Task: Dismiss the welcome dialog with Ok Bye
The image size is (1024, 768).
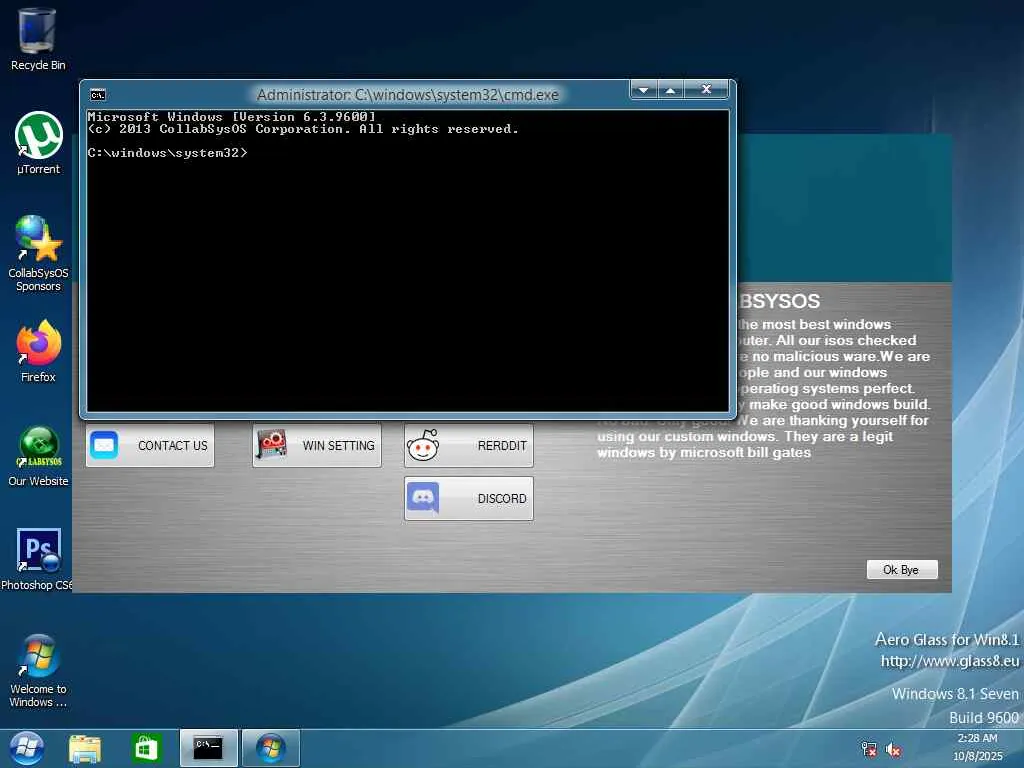Action: pyautogui.click(x=902, y=569)
